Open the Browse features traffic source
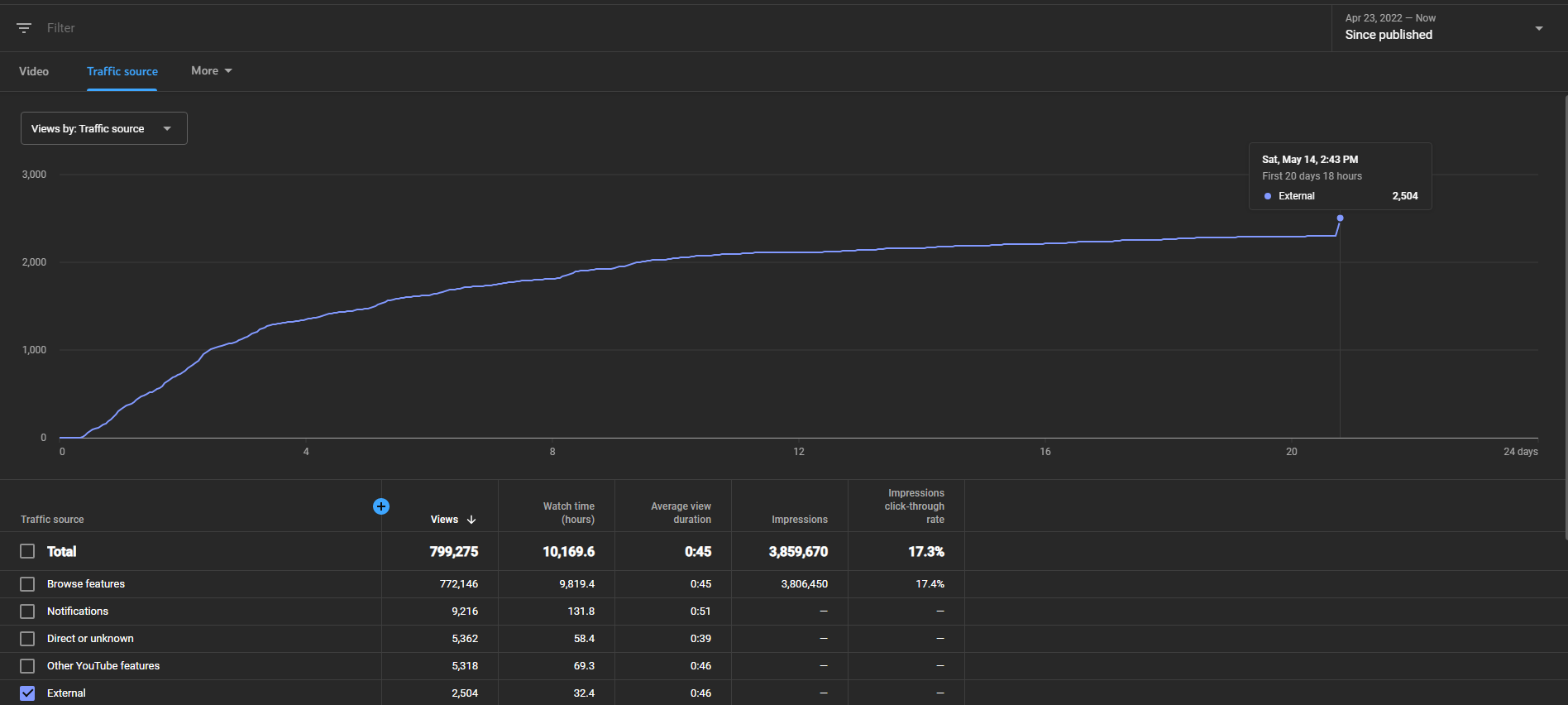The image size is (1568, 705). pos(86,584)
